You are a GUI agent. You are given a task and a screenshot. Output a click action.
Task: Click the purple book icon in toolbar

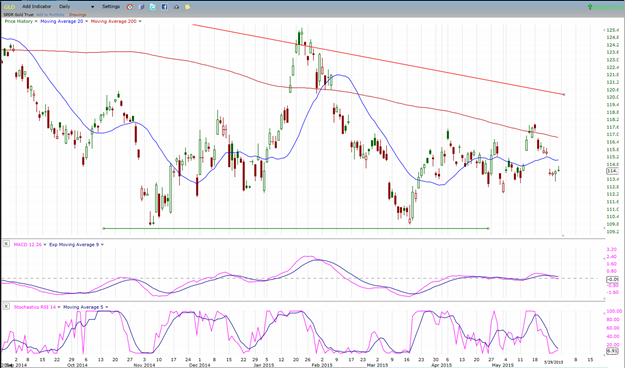click(x=142, y=7)
